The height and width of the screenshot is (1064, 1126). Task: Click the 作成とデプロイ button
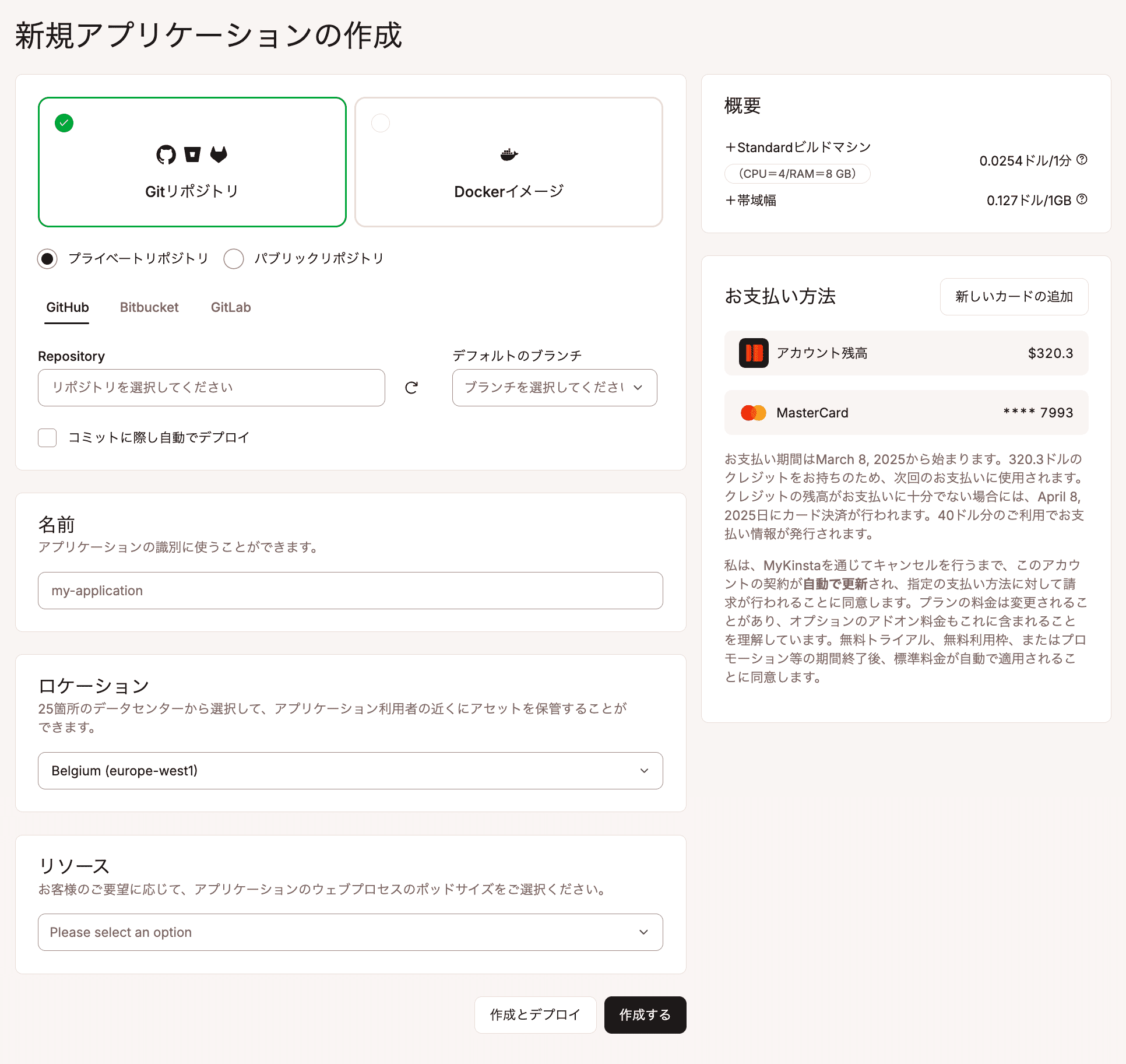(x=535, y=1015)
